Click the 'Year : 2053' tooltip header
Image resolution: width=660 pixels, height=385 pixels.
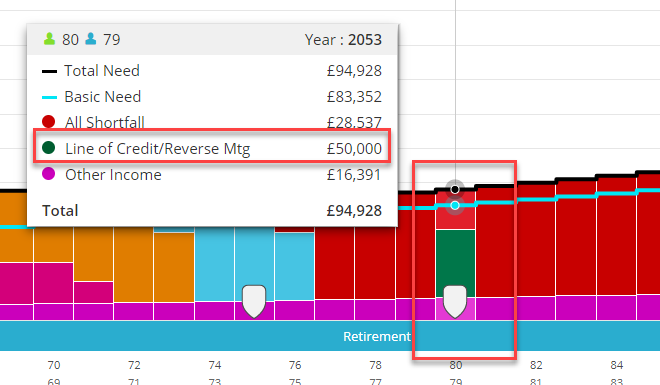343,40
